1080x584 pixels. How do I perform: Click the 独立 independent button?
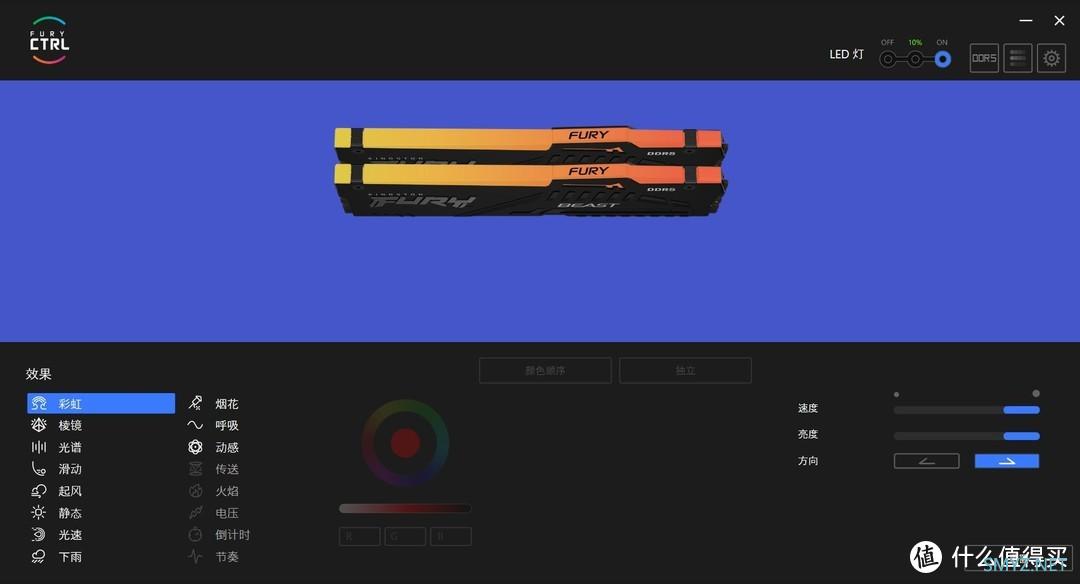tap(685, 371)
